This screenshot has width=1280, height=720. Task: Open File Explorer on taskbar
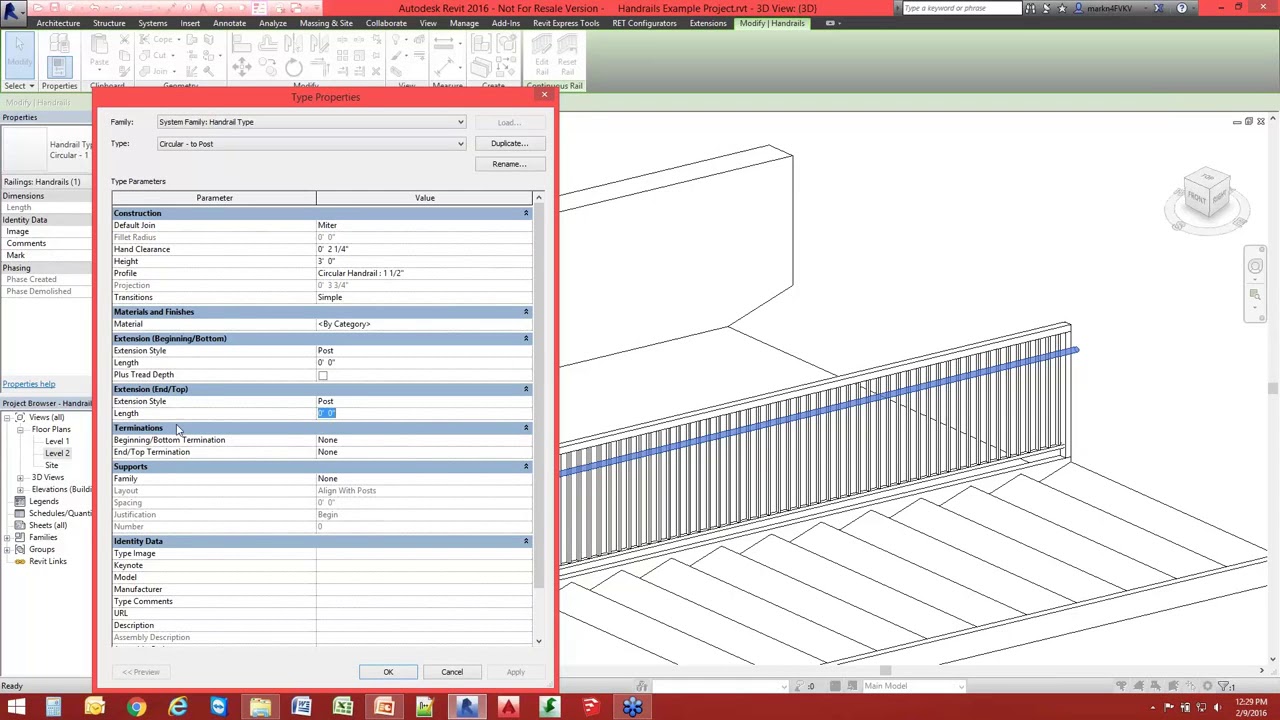click(260, 708)
